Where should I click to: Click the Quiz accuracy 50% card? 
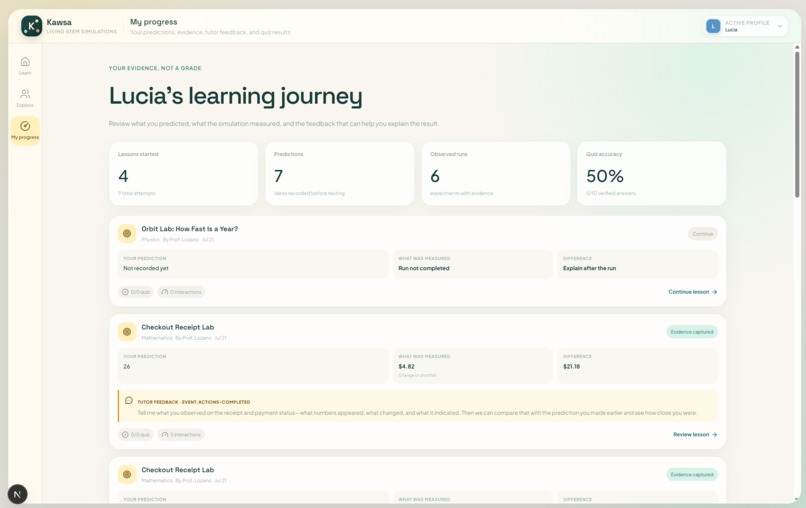651,174
